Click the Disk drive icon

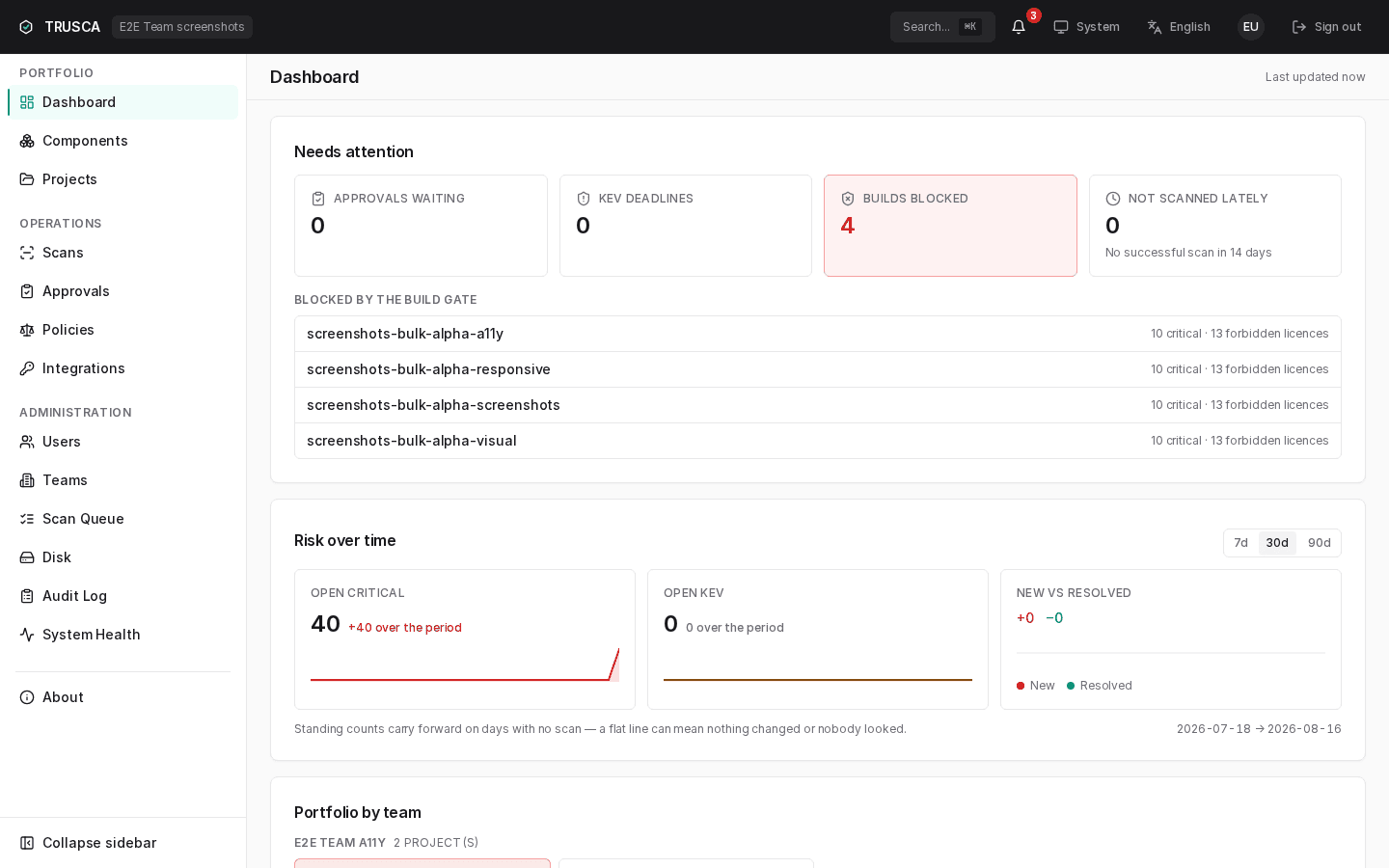click(x=27, y=557)
